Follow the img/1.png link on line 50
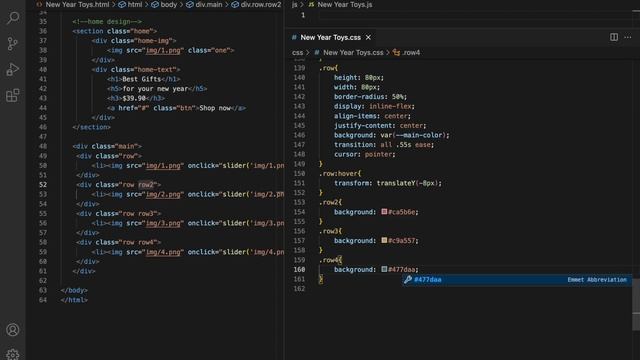Image resolution: width=640 pixels, height=360 pixels. point(163,165)
